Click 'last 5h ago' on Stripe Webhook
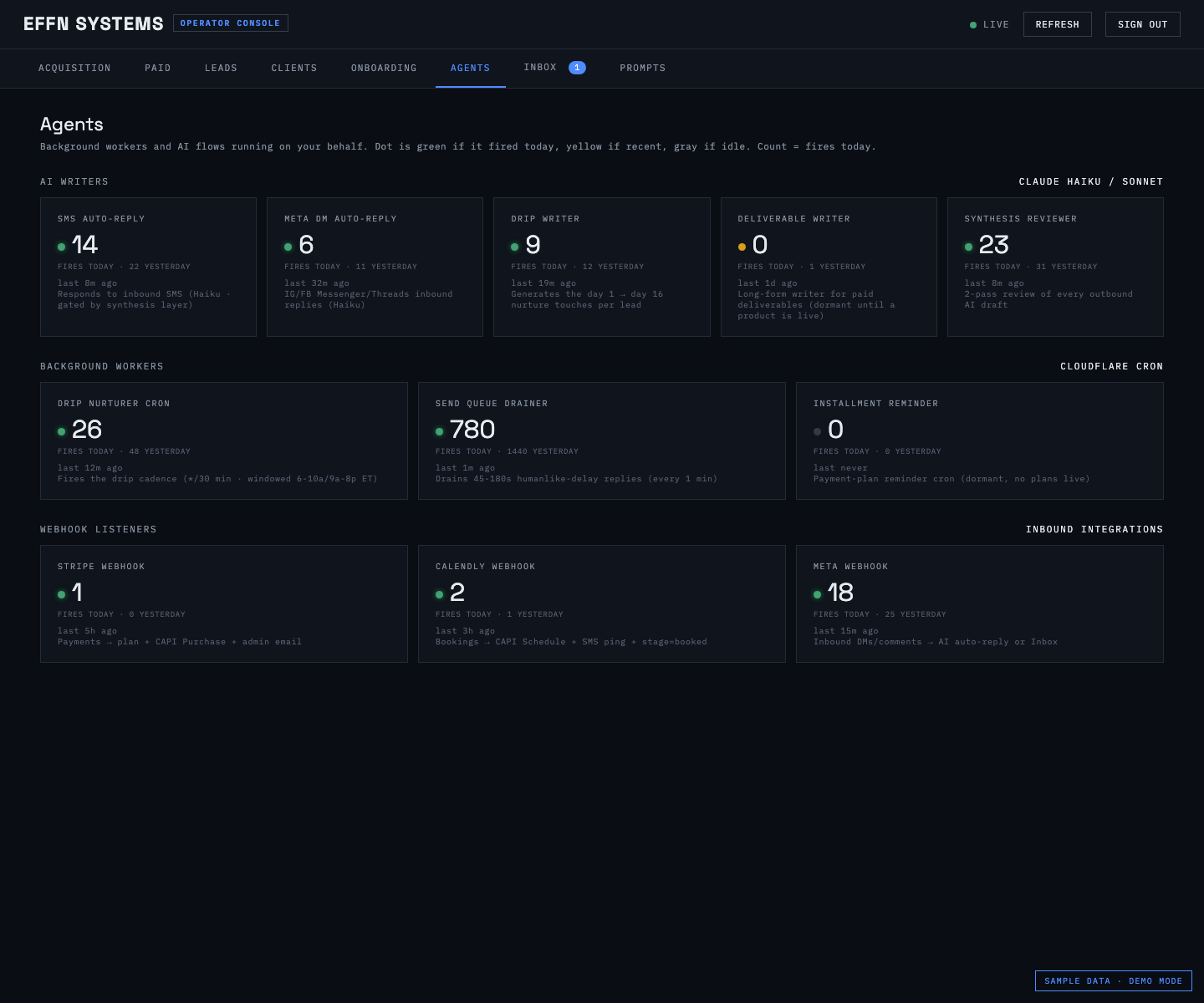The width and height of the screenshot is (1204, 1003). (x=87, y=631)
